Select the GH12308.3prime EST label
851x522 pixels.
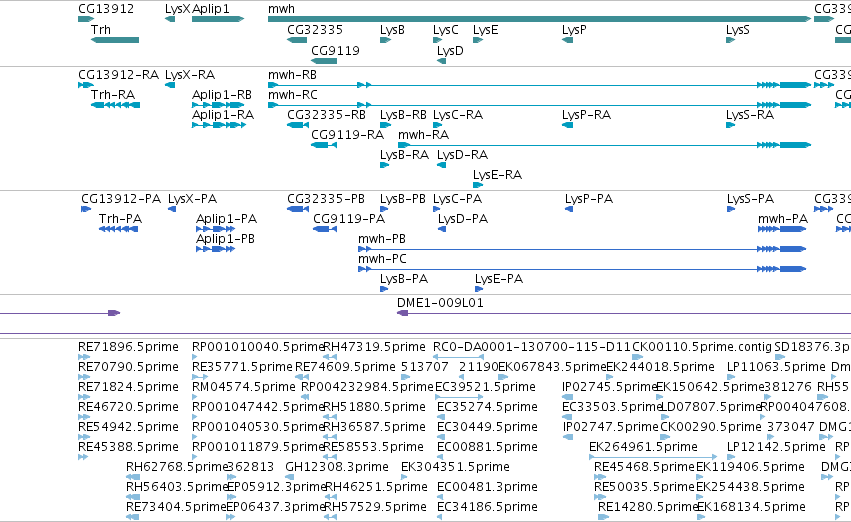coord(336,467)
